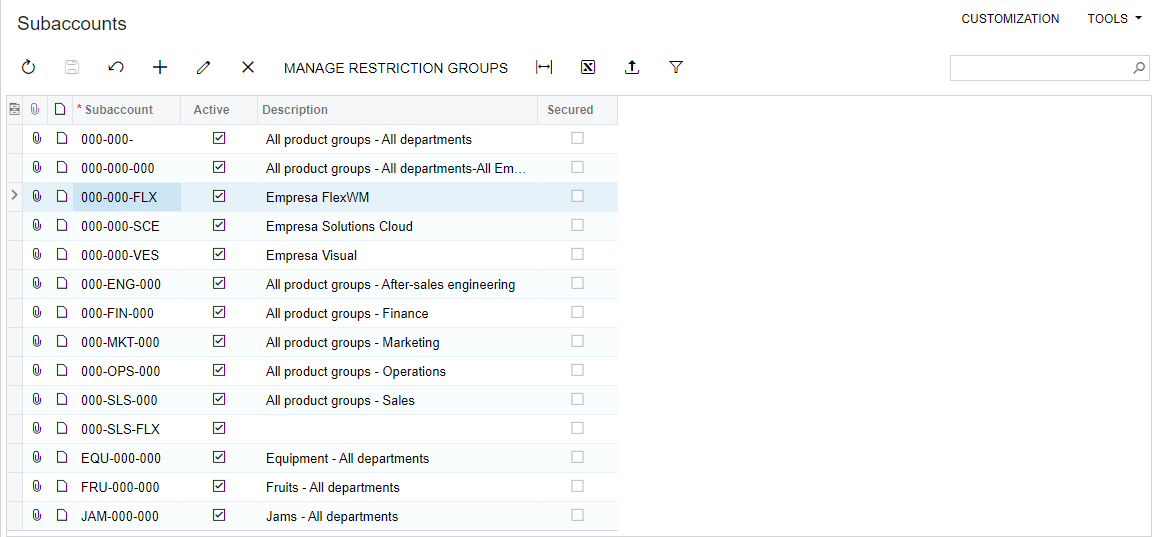
Task: Click Manage Restriction Groups button
Action: click(x=396, y=68)
